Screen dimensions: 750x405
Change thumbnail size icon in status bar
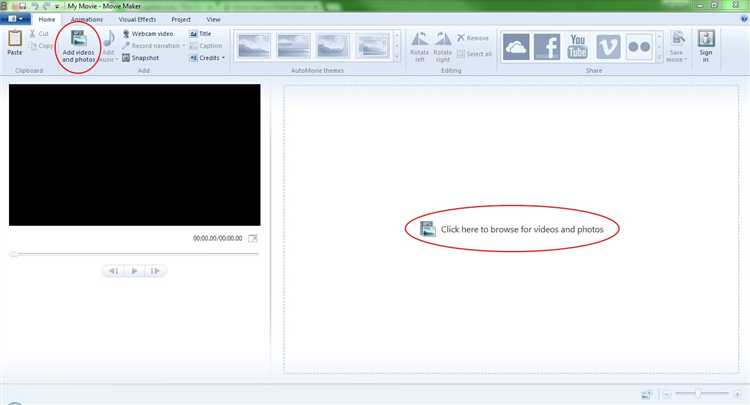pyautogui.click(x=647, y=394)
